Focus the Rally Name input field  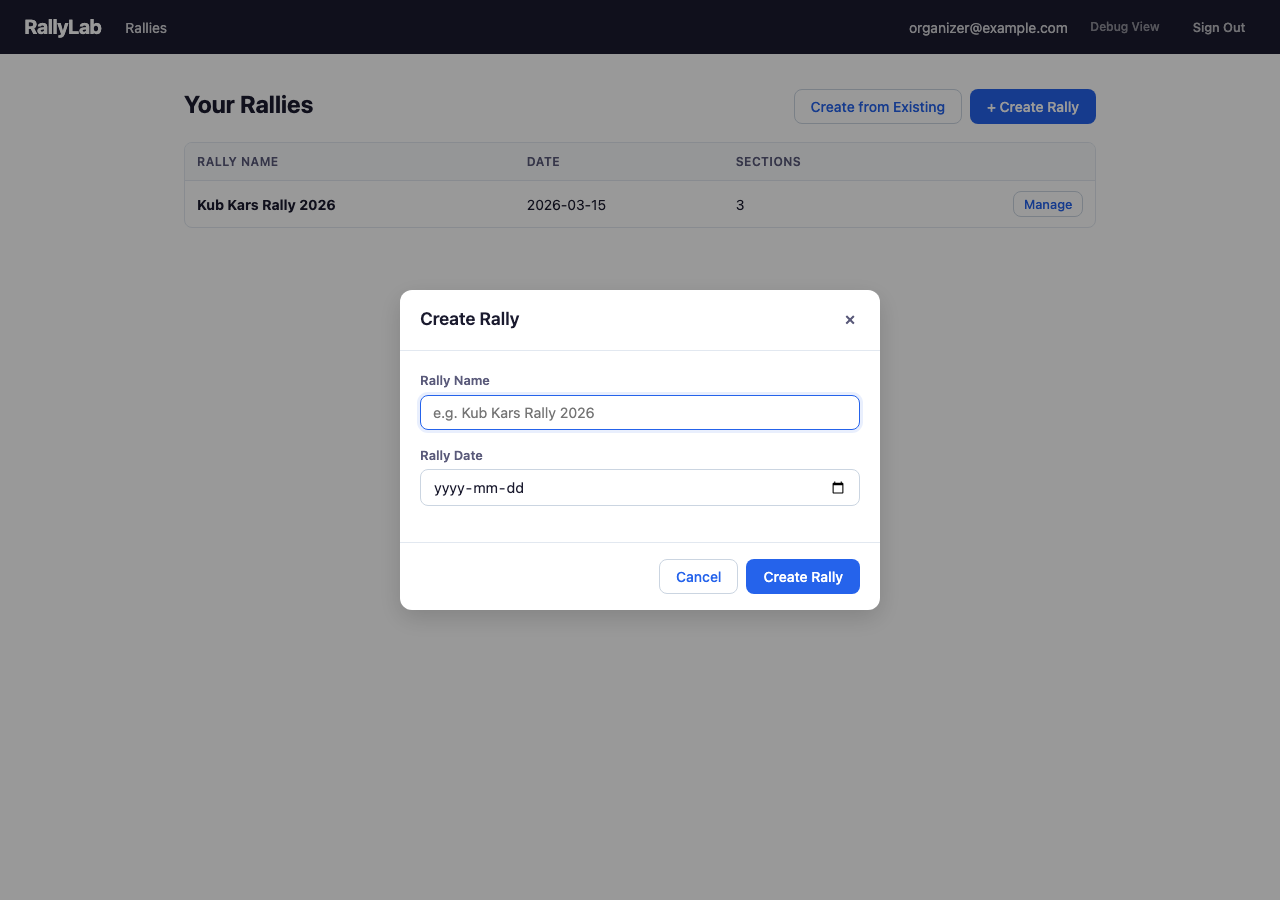point(639,412)
